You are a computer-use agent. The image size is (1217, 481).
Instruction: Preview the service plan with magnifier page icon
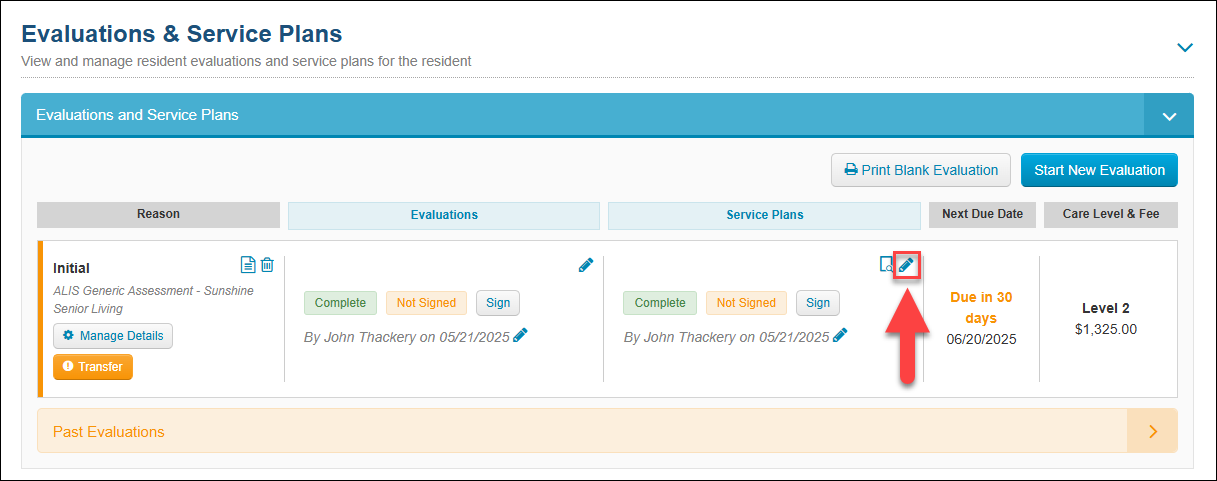tap(886, 265)
